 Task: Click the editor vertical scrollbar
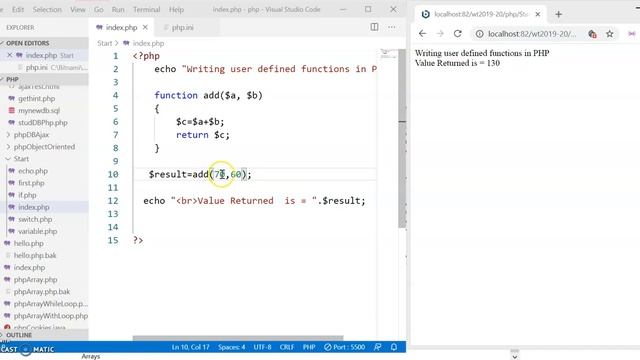pos(402,139)
